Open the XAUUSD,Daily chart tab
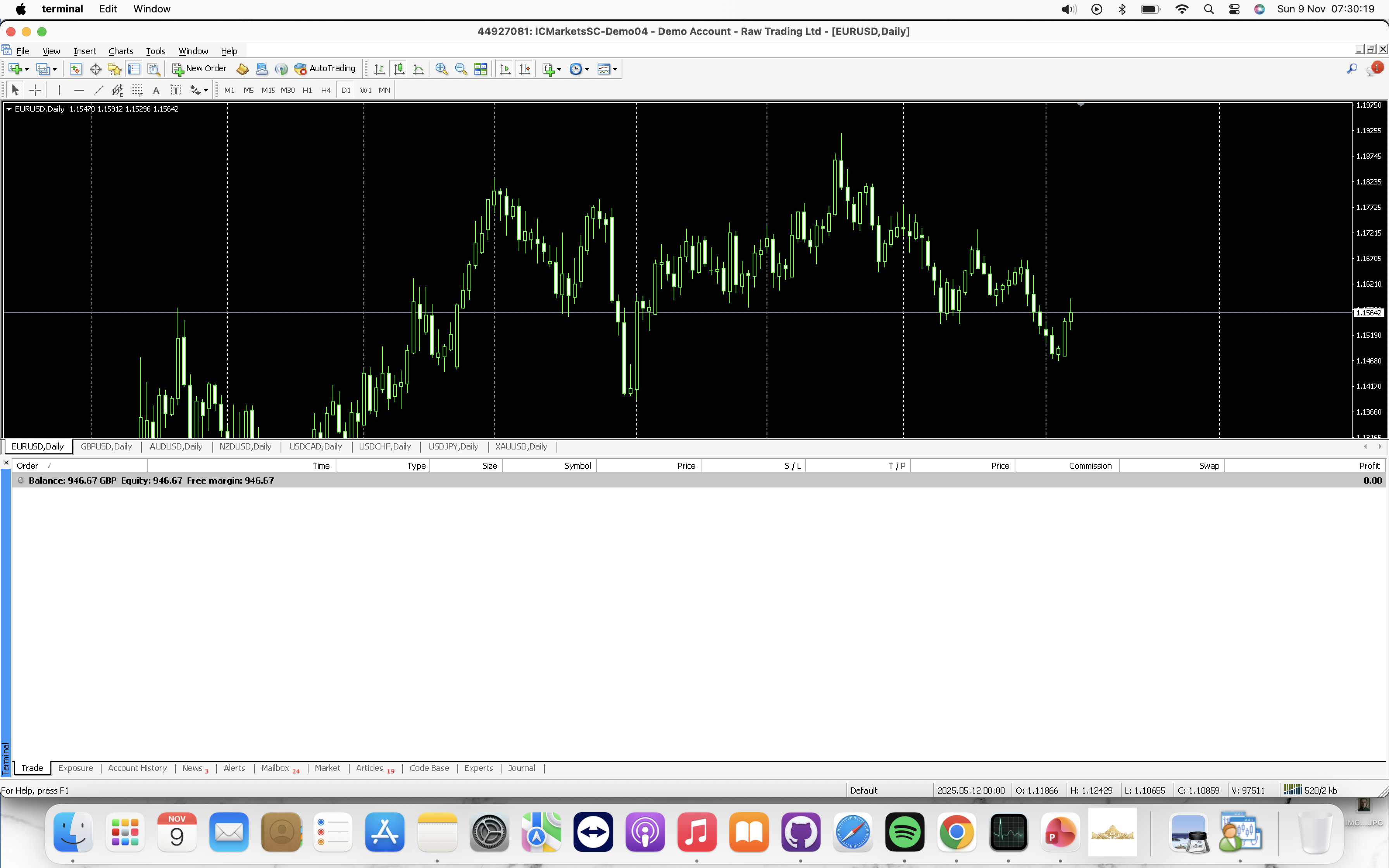 520,447
